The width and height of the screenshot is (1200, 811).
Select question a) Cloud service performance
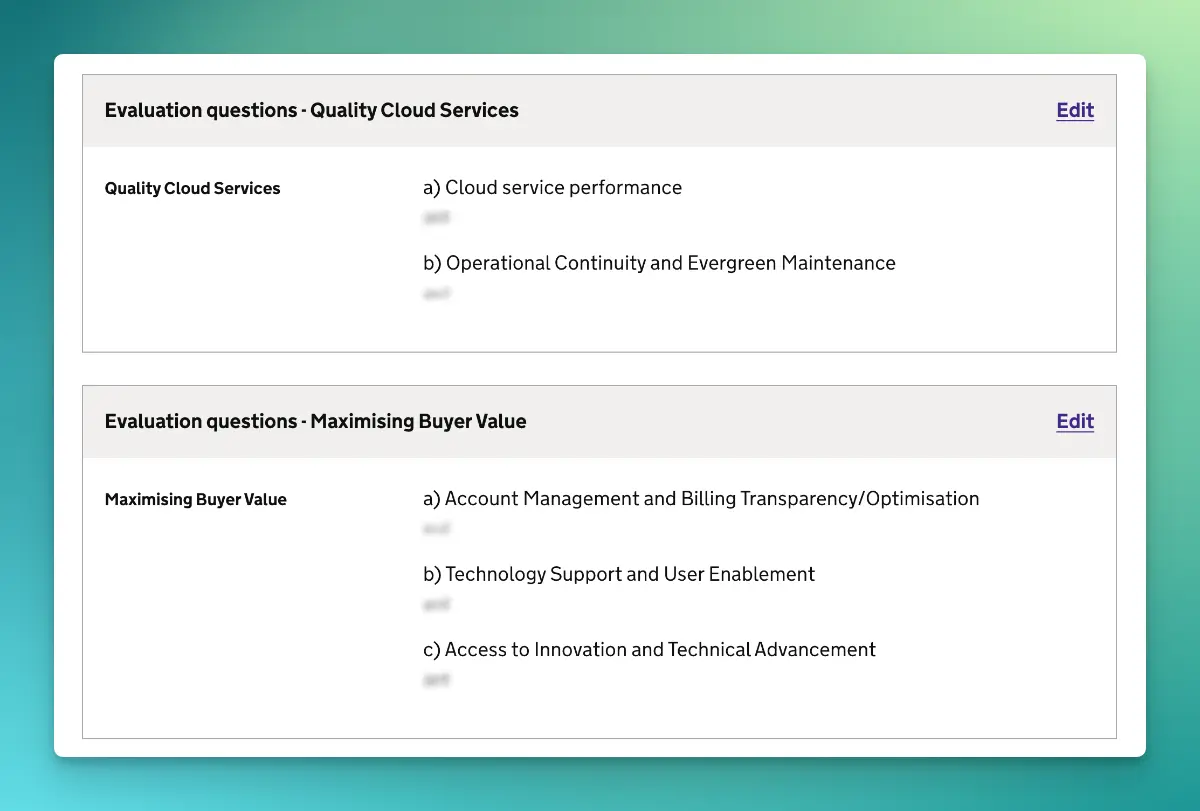553,187
